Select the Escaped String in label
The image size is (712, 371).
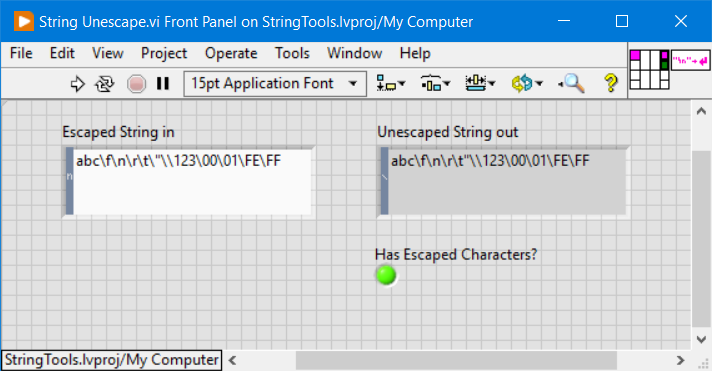coord(118,132)
